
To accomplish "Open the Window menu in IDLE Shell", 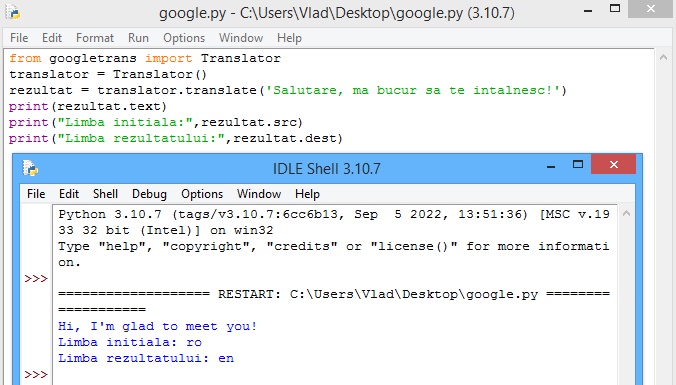I will [x=259, y=194].
